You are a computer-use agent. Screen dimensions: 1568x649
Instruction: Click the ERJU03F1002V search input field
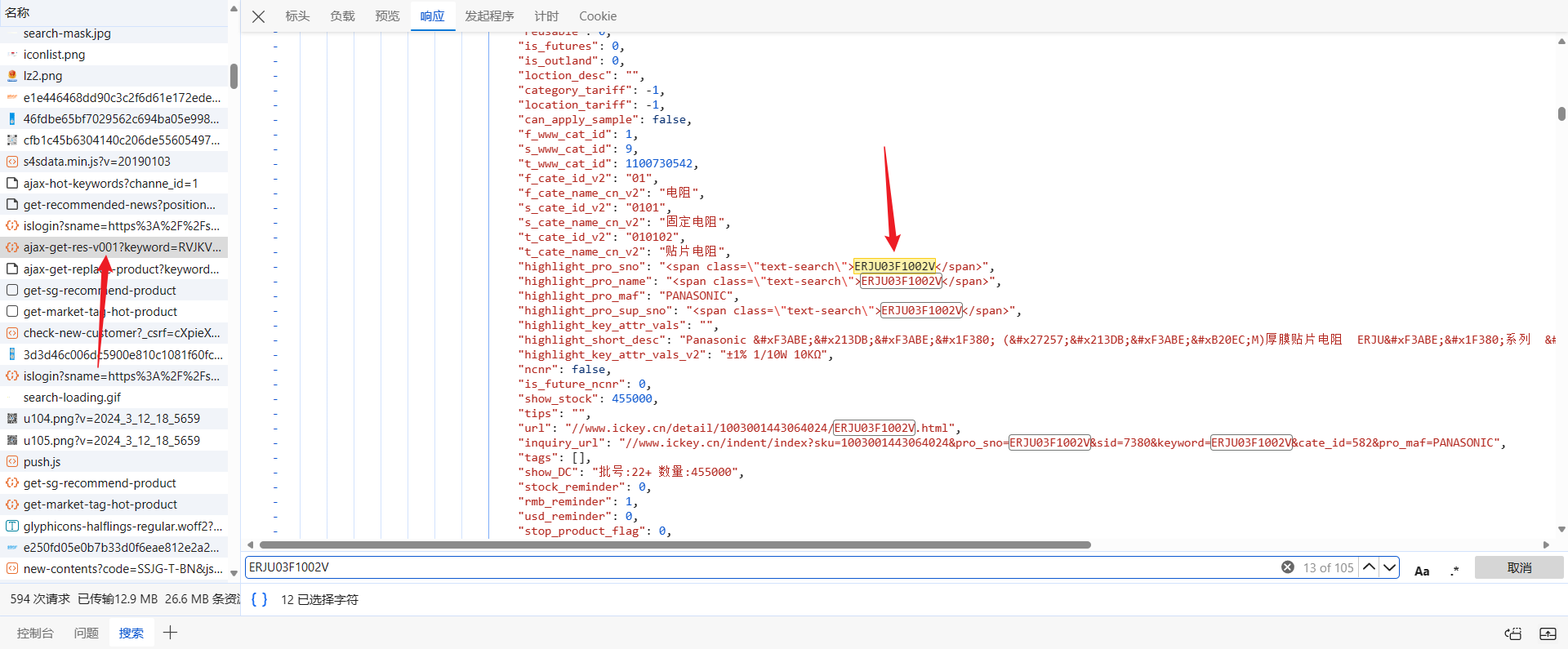pos(759,567)
